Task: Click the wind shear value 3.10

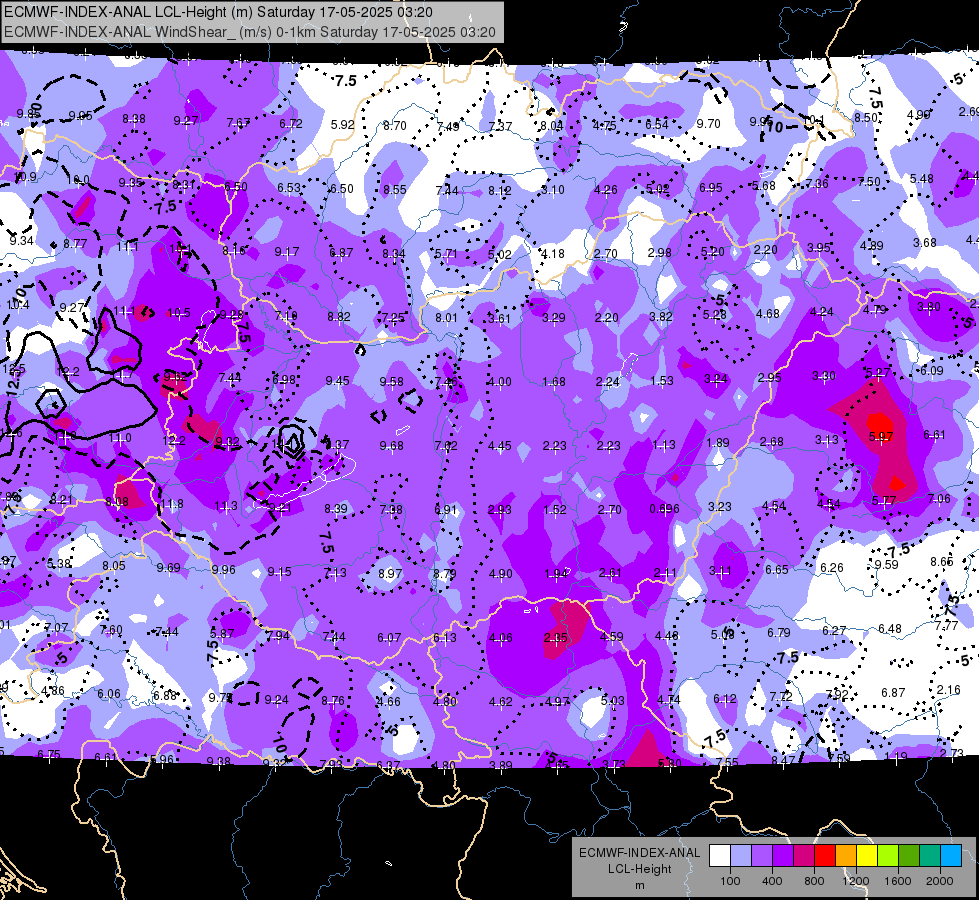Action: (553, 189)
